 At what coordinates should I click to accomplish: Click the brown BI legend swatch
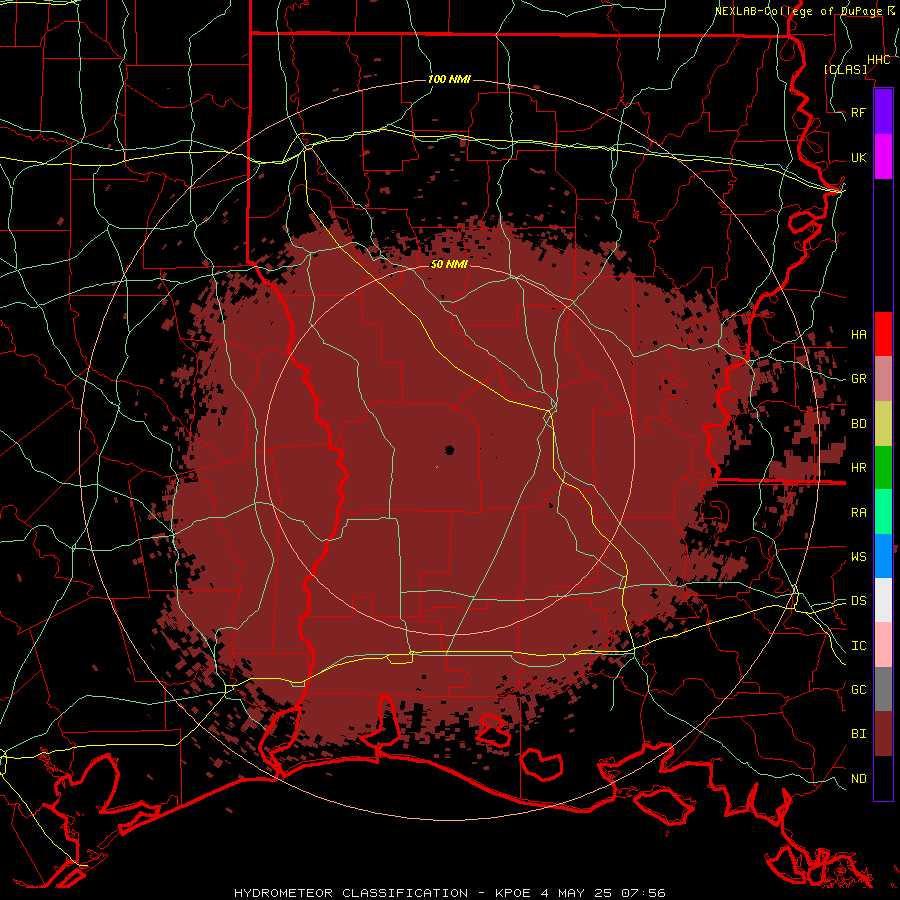click(883, 734)
